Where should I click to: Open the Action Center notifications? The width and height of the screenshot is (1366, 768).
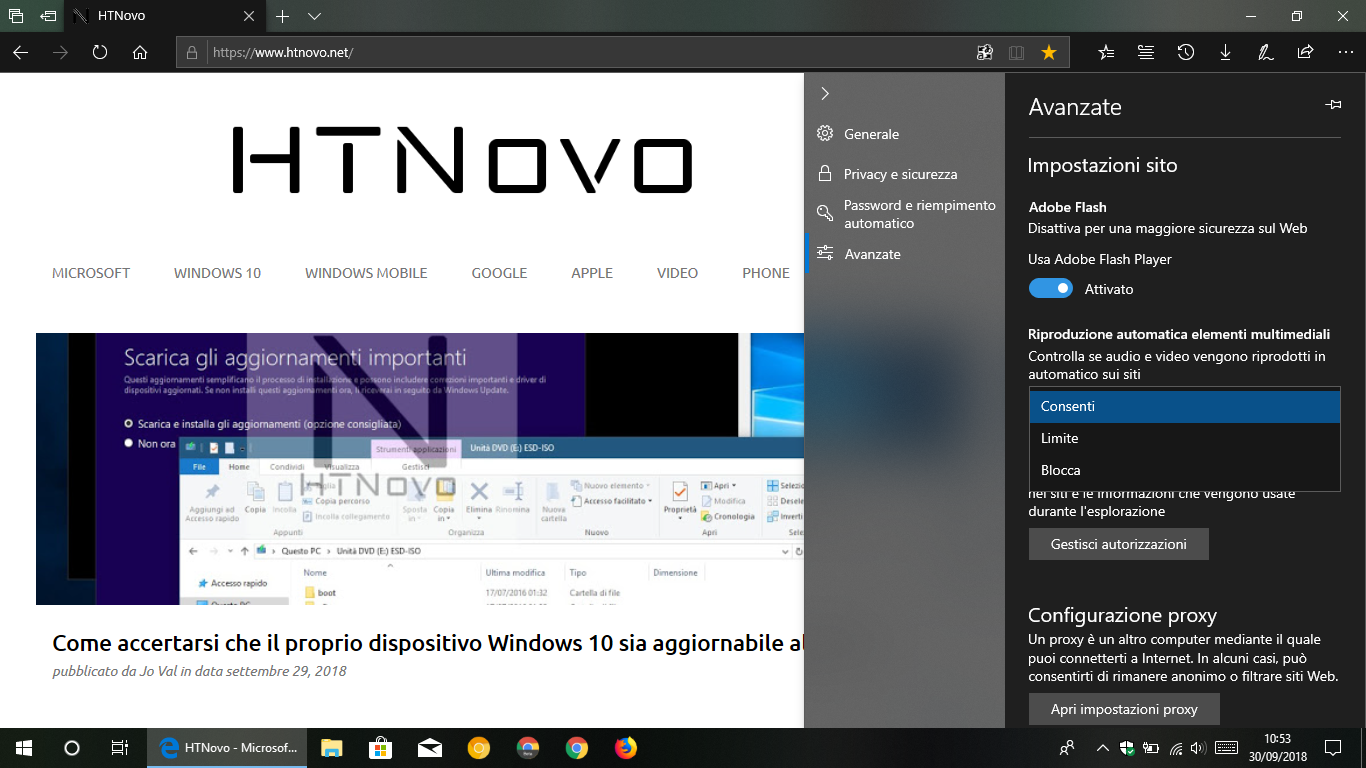(1333, 747)
